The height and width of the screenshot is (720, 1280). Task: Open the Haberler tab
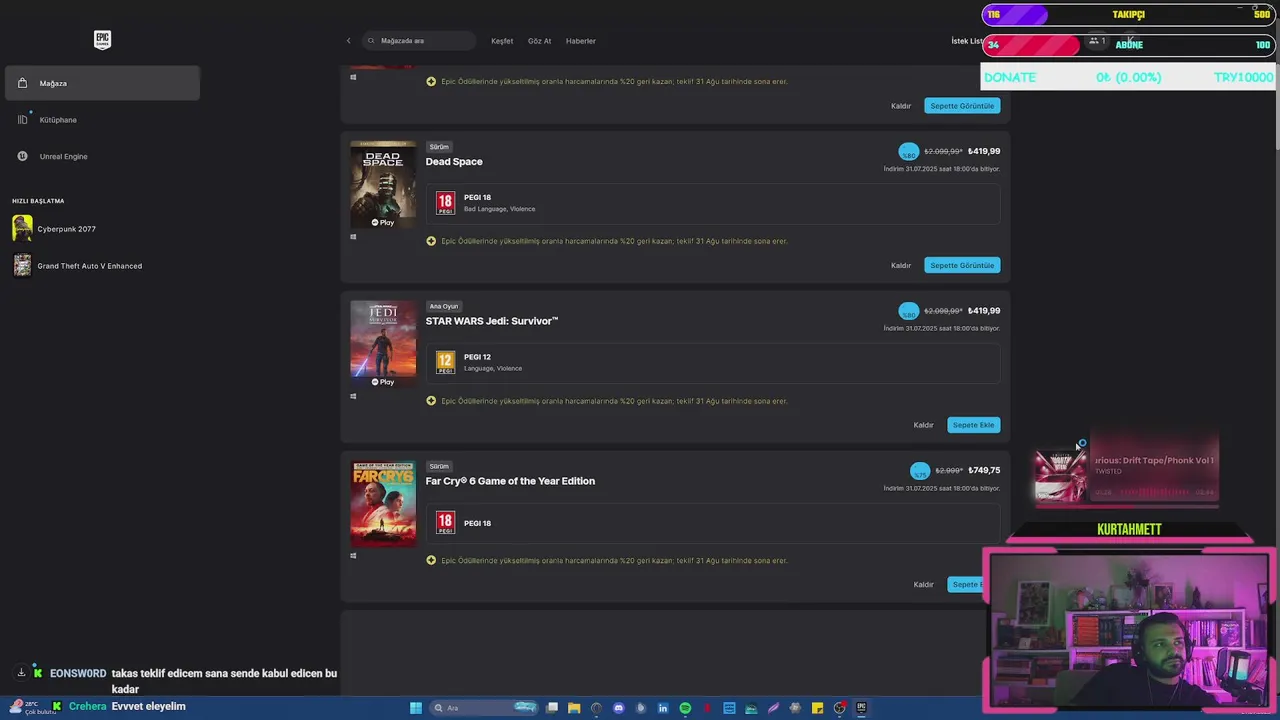[581, 41]
